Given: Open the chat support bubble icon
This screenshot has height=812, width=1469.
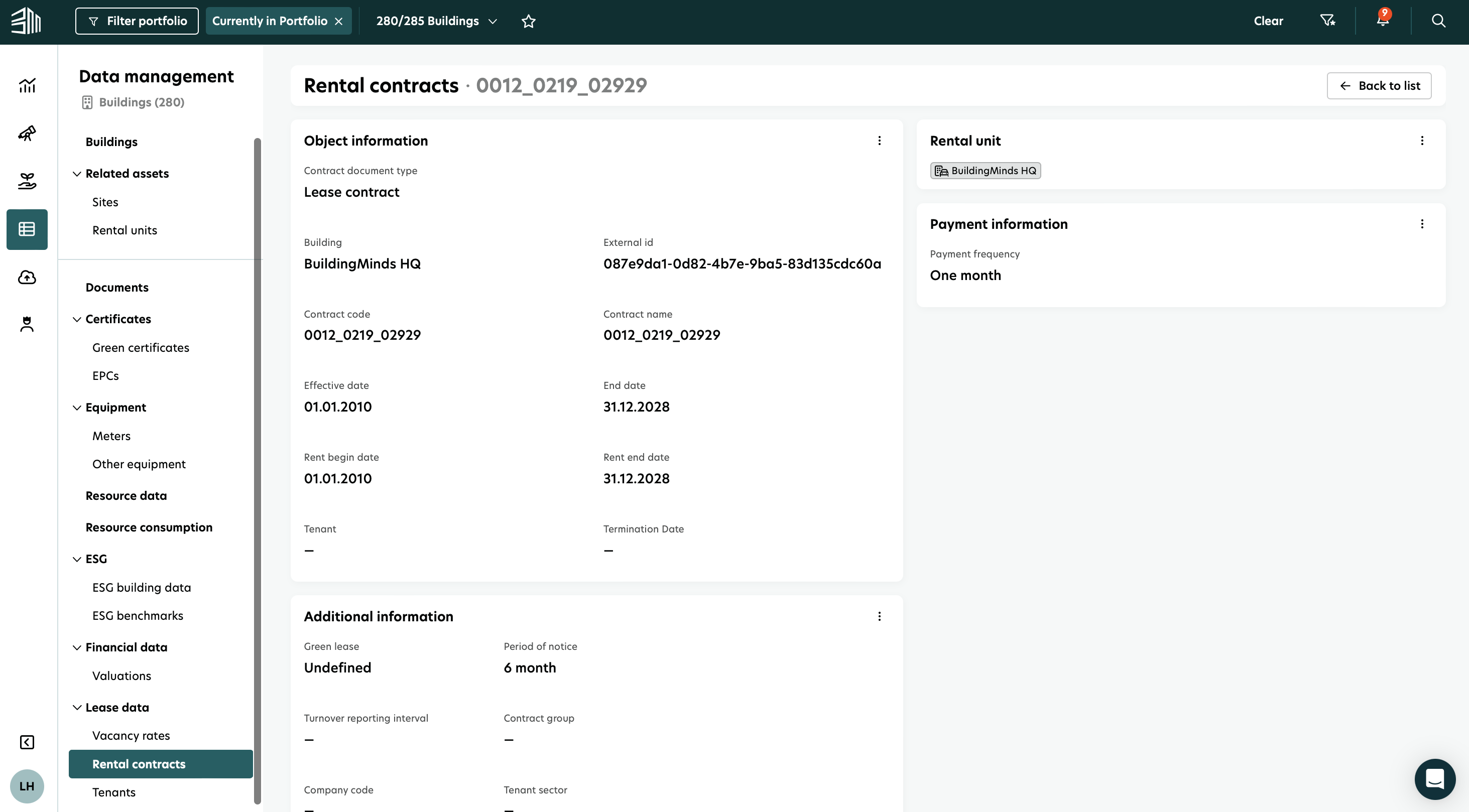Looking at the screenshot, I should [1434, 778].
